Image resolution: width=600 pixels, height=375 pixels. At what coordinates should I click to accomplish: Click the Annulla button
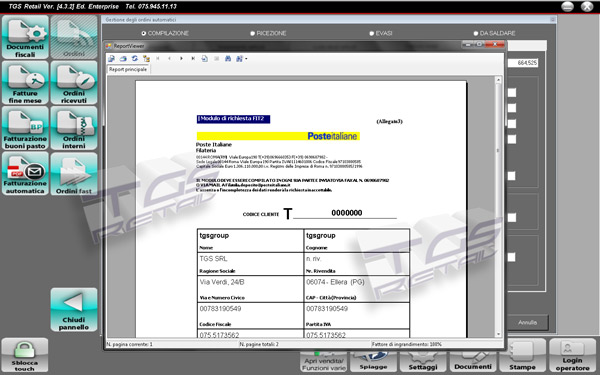pos(527,323)
